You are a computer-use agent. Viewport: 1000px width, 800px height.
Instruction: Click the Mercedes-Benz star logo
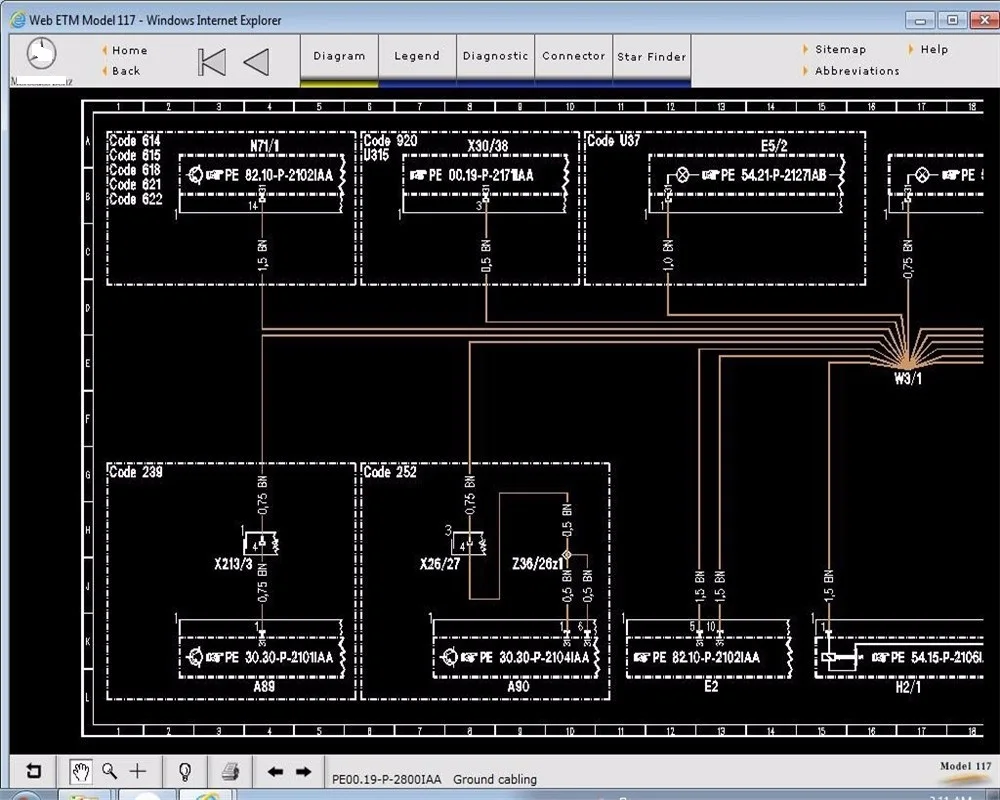click(41, 54)
